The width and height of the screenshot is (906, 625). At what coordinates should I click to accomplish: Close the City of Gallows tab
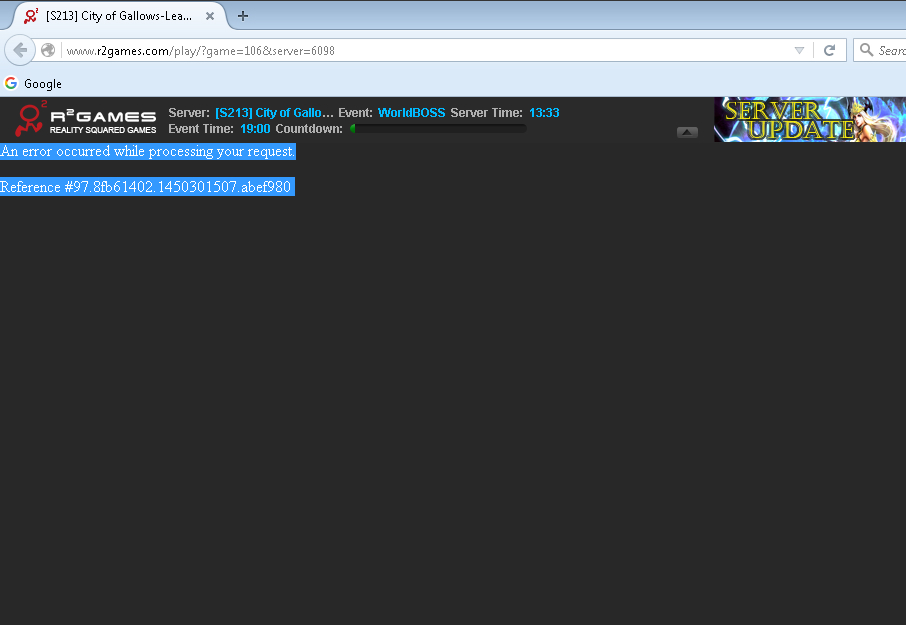[x=211, y=16]
